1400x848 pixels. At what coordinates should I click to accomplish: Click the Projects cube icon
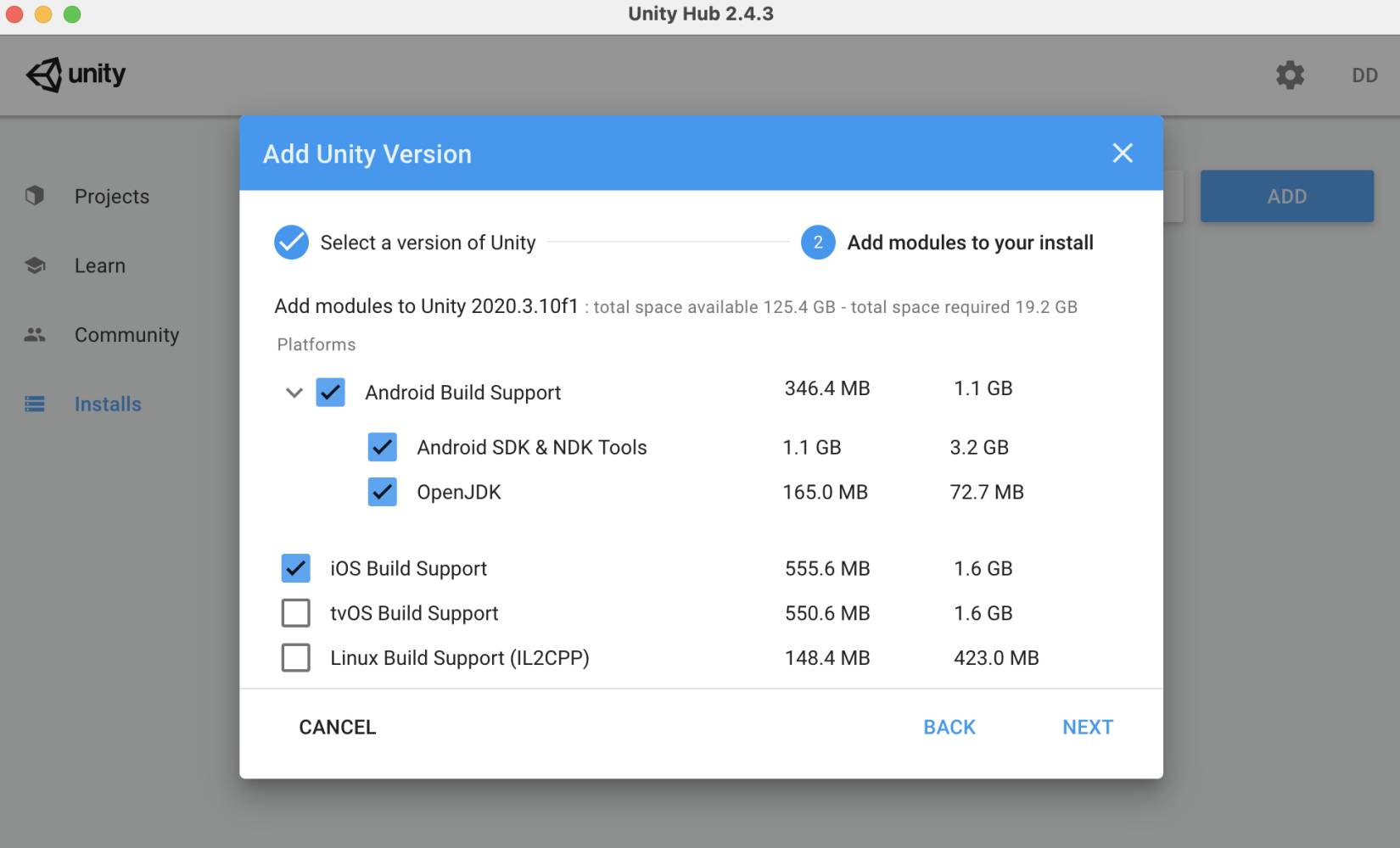[35, 196]
